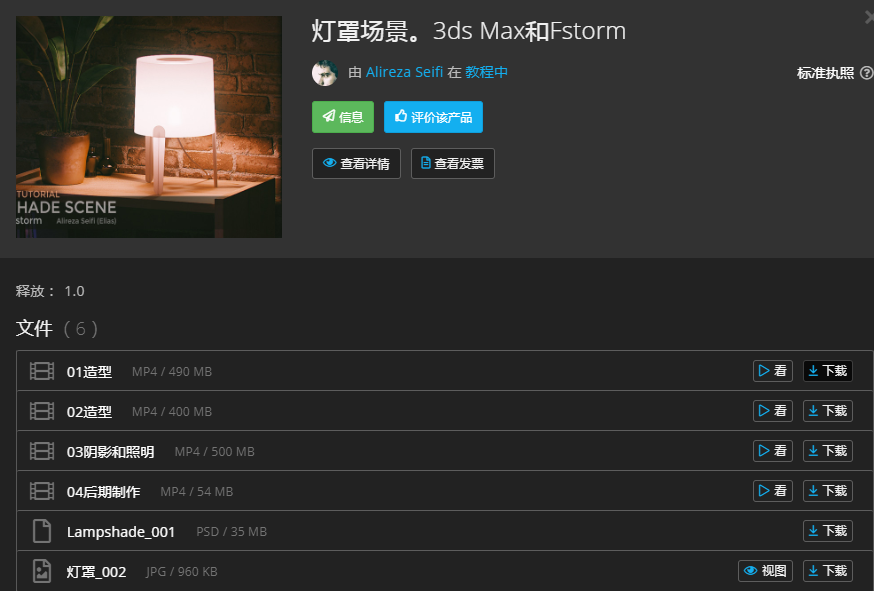Screen dimensions: 874x591
Task: Download the 01造型 MP4 file
Action: click(828, 371)
